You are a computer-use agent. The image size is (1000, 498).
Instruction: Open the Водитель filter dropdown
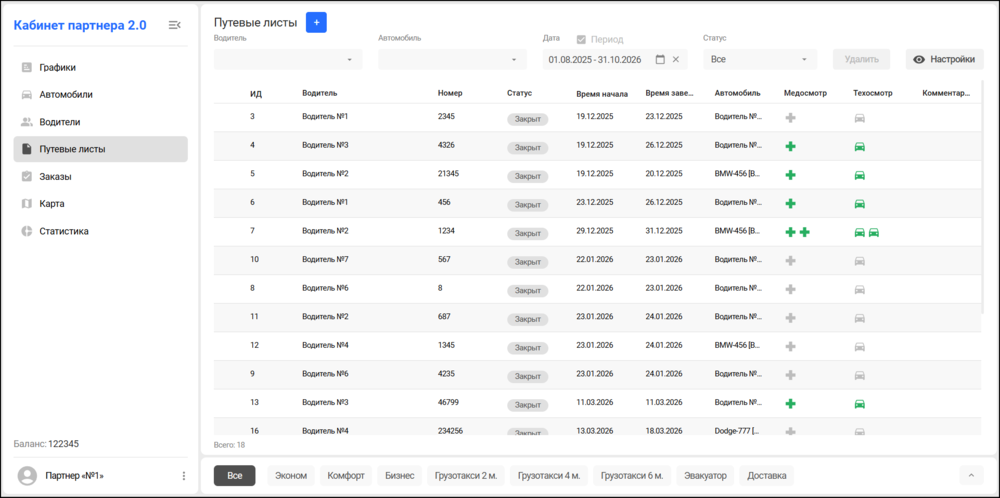click(288, 59)
